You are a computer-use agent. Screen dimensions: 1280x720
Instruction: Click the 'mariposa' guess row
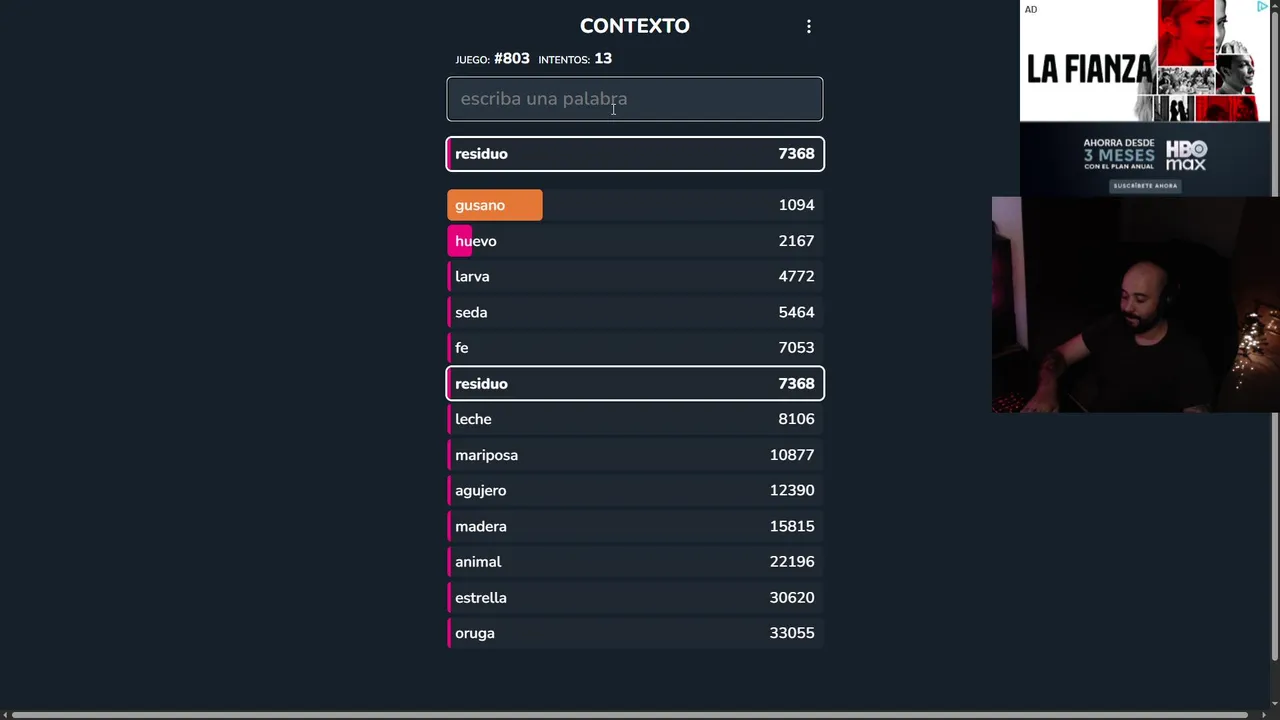[635, 455]
